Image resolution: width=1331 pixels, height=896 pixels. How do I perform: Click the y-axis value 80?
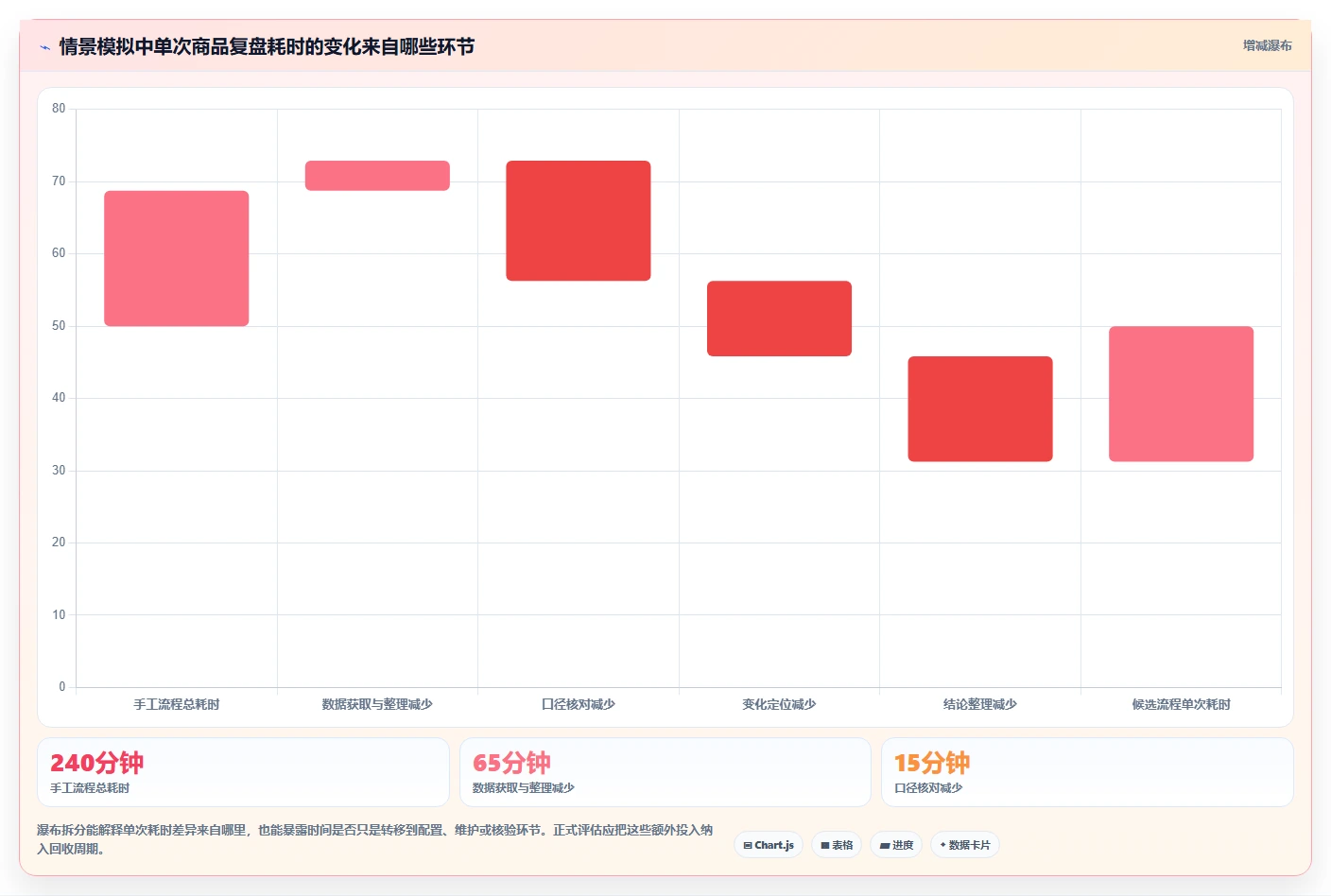coord(59,109)
